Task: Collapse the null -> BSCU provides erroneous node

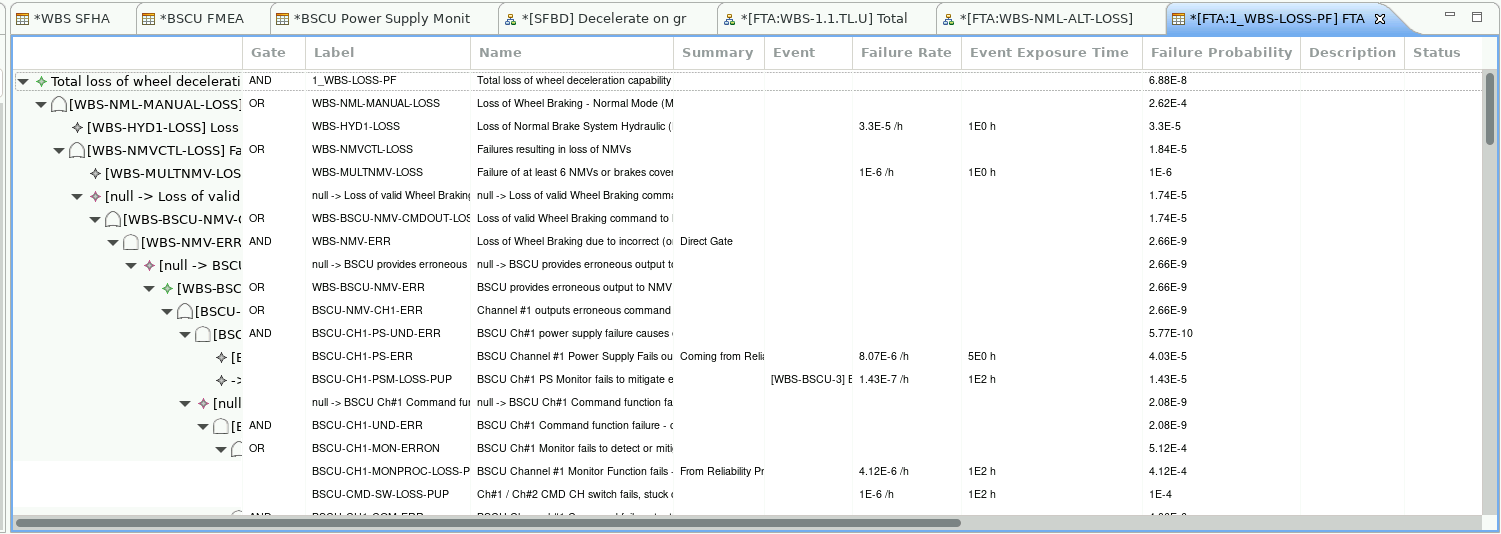Action: (131, 266)
